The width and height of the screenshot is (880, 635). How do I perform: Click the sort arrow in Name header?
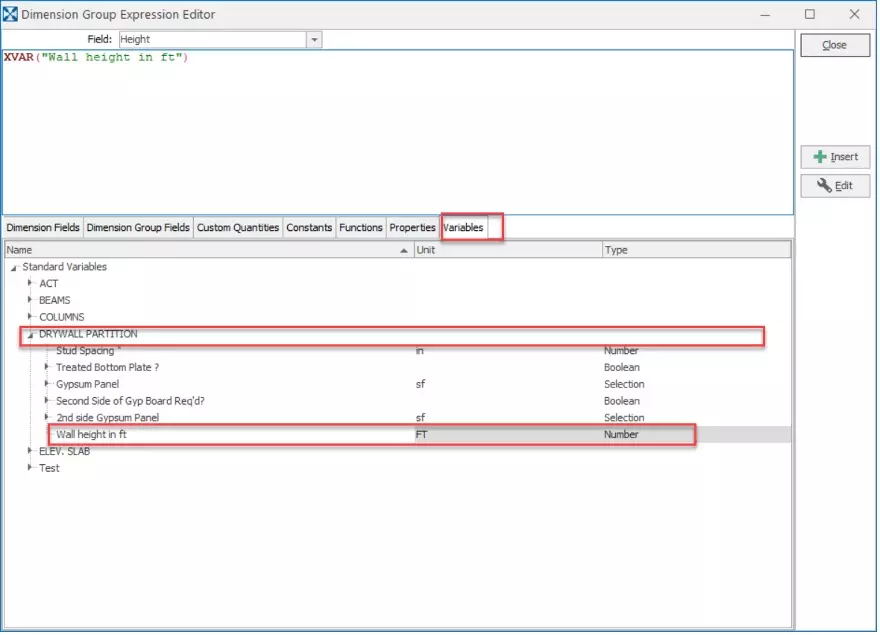tap(404, 250)
